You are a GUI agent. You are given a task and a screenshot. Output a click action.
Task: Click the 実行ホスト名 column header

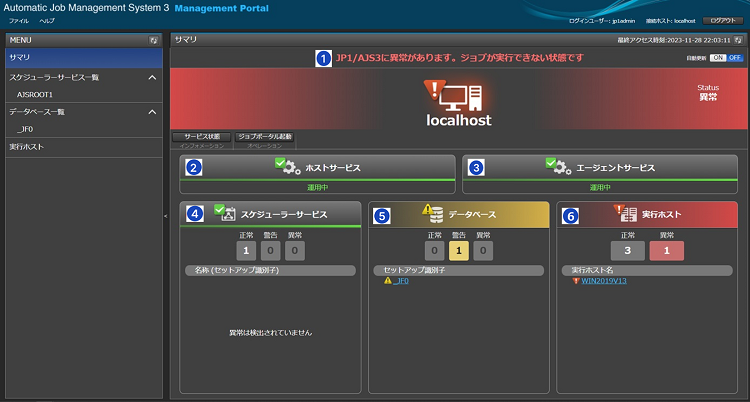click(x=647, y=270)
